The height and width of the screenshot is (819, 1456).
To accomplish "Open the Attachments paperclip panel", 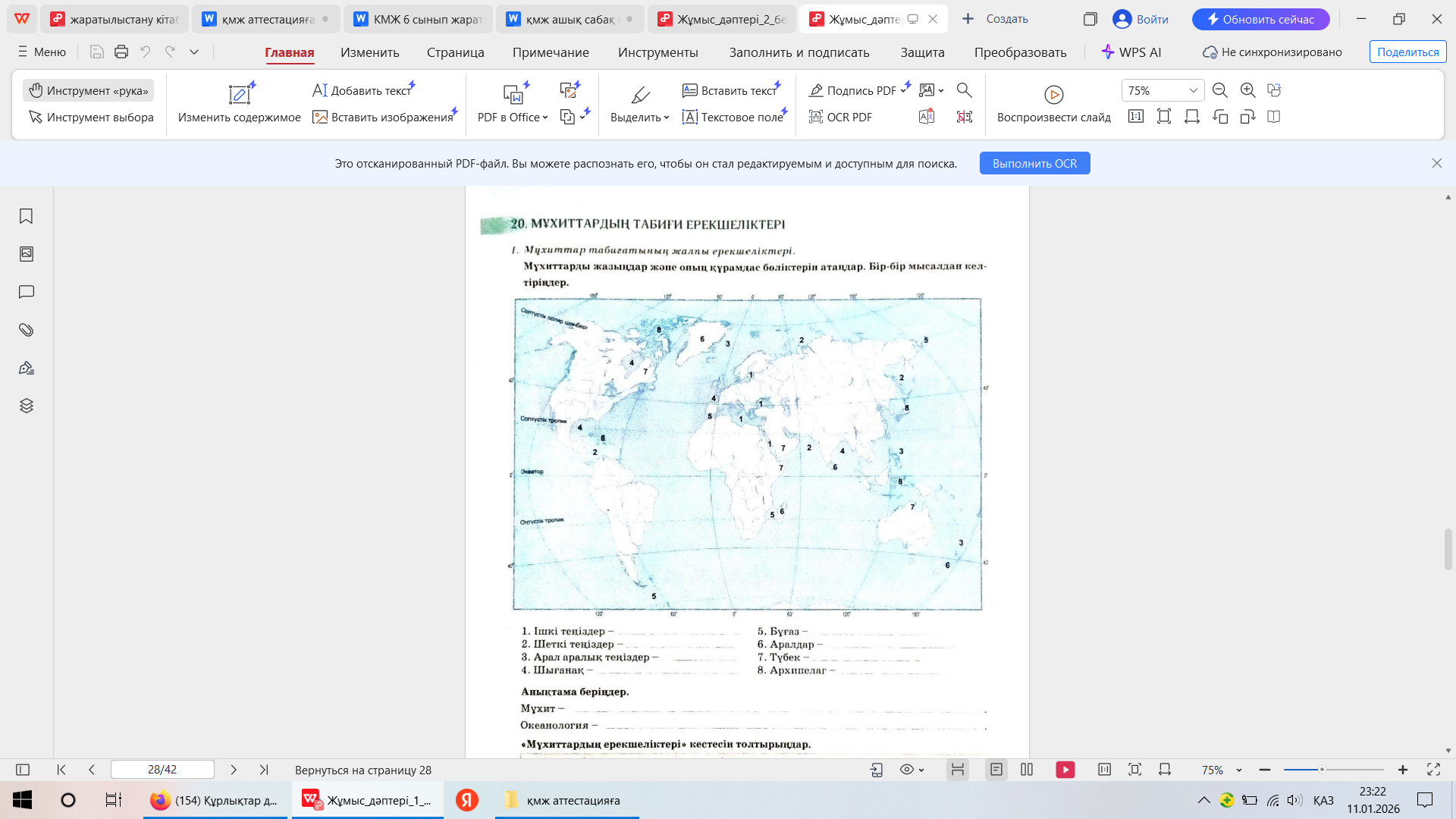I will (x=26, y=330).
